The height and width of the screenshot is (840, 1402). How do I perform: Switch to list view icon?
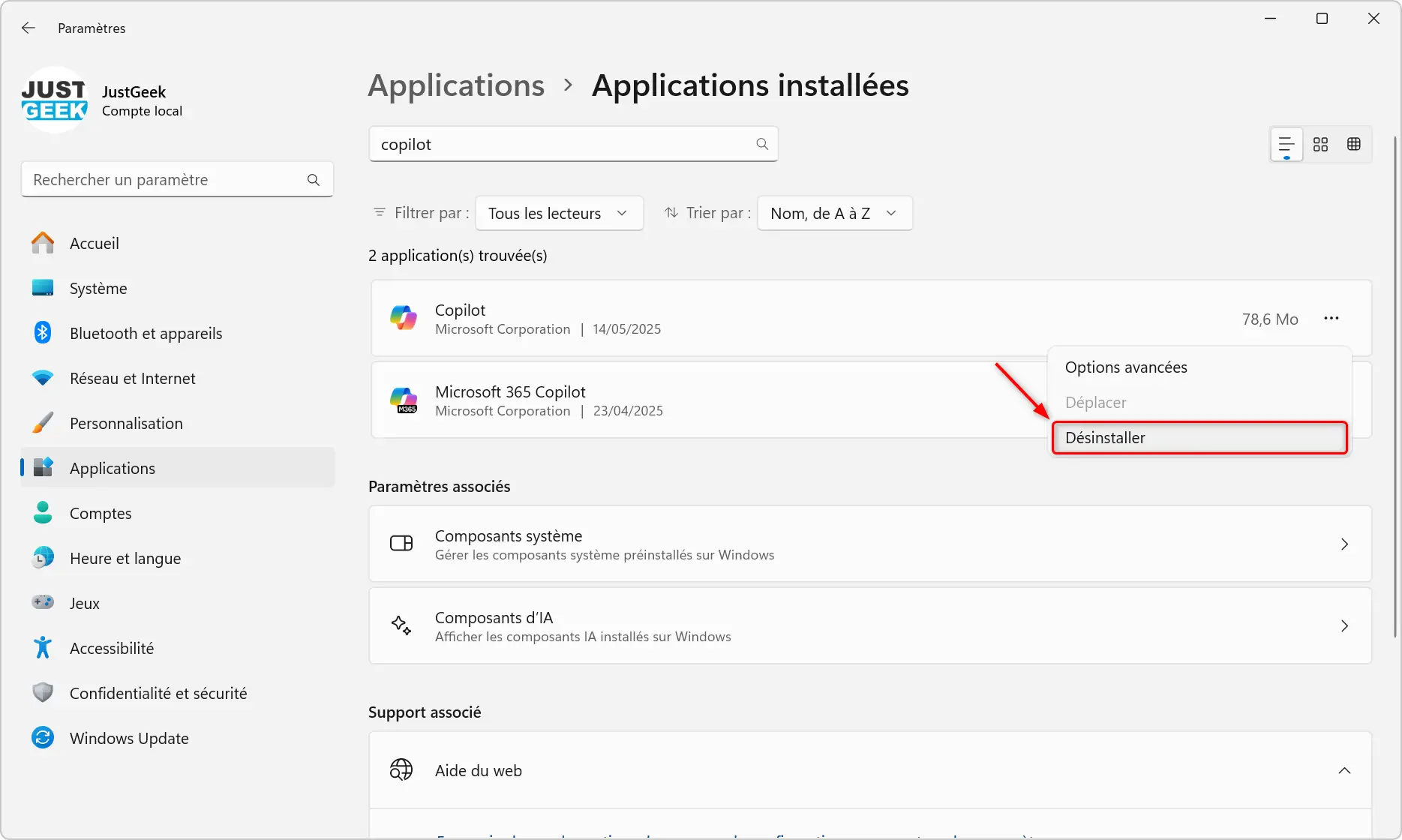[x=1286, y=144]
